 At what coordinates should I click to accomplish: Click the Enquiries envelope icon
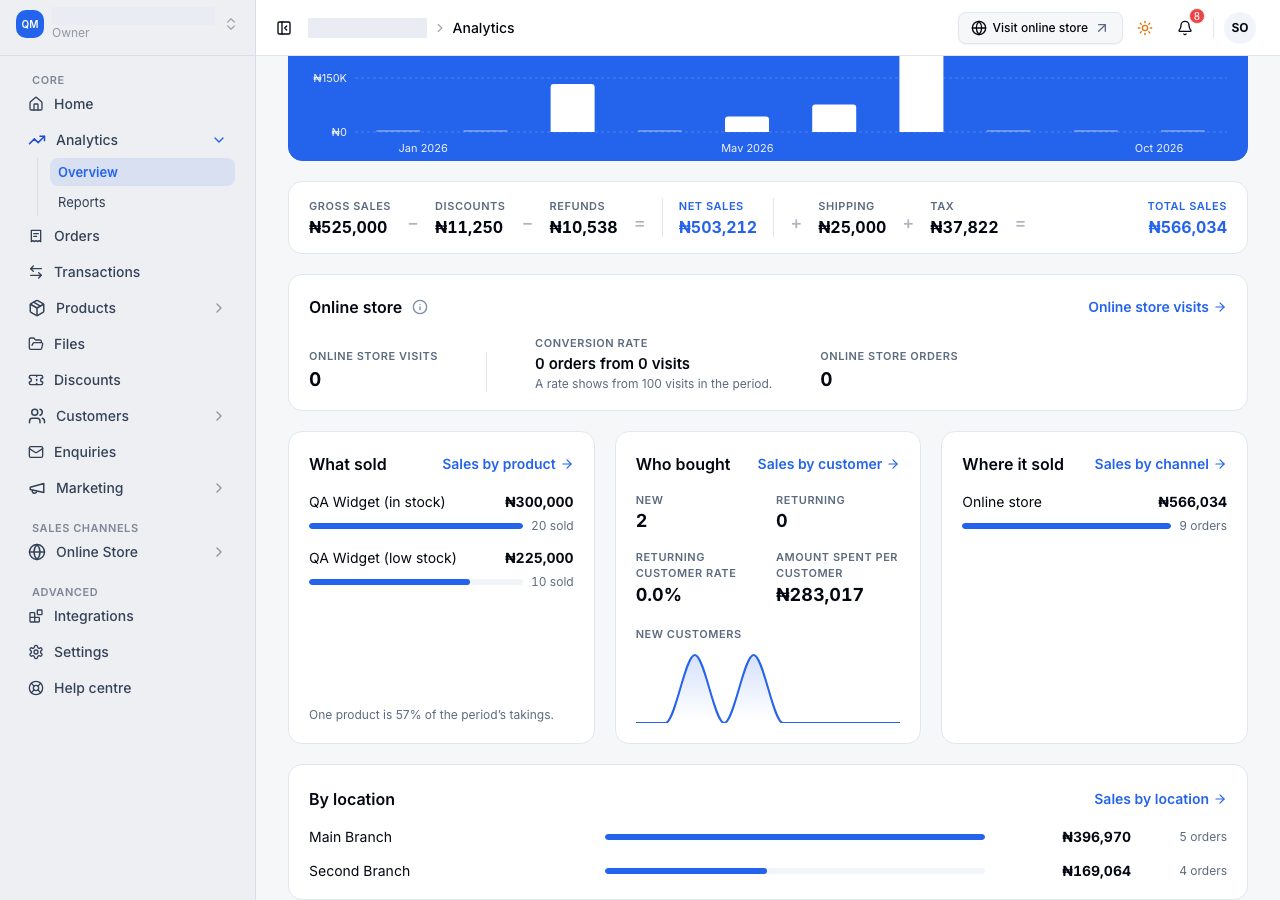pos(36,452)
